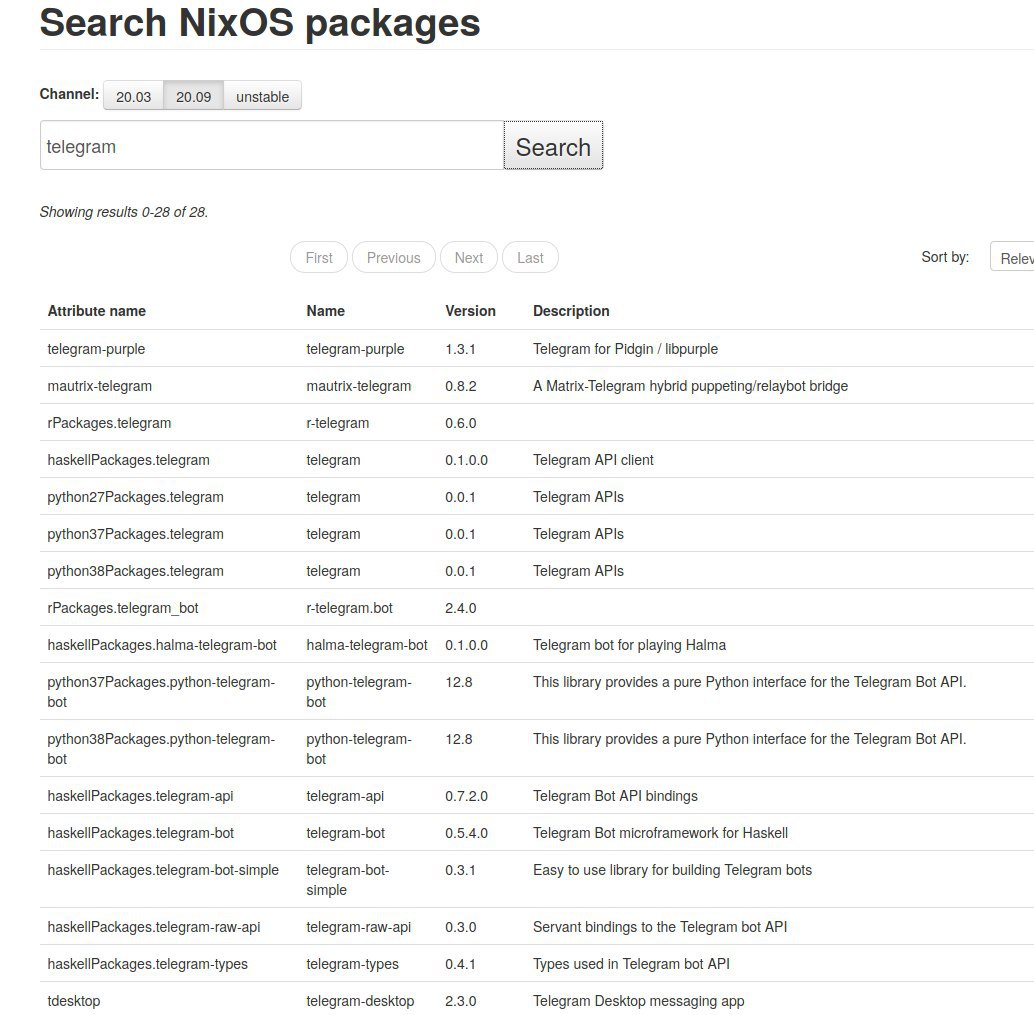
Task: Click description 'Telegram for Pidgin / libpurple'
Action: pos(625,349)
